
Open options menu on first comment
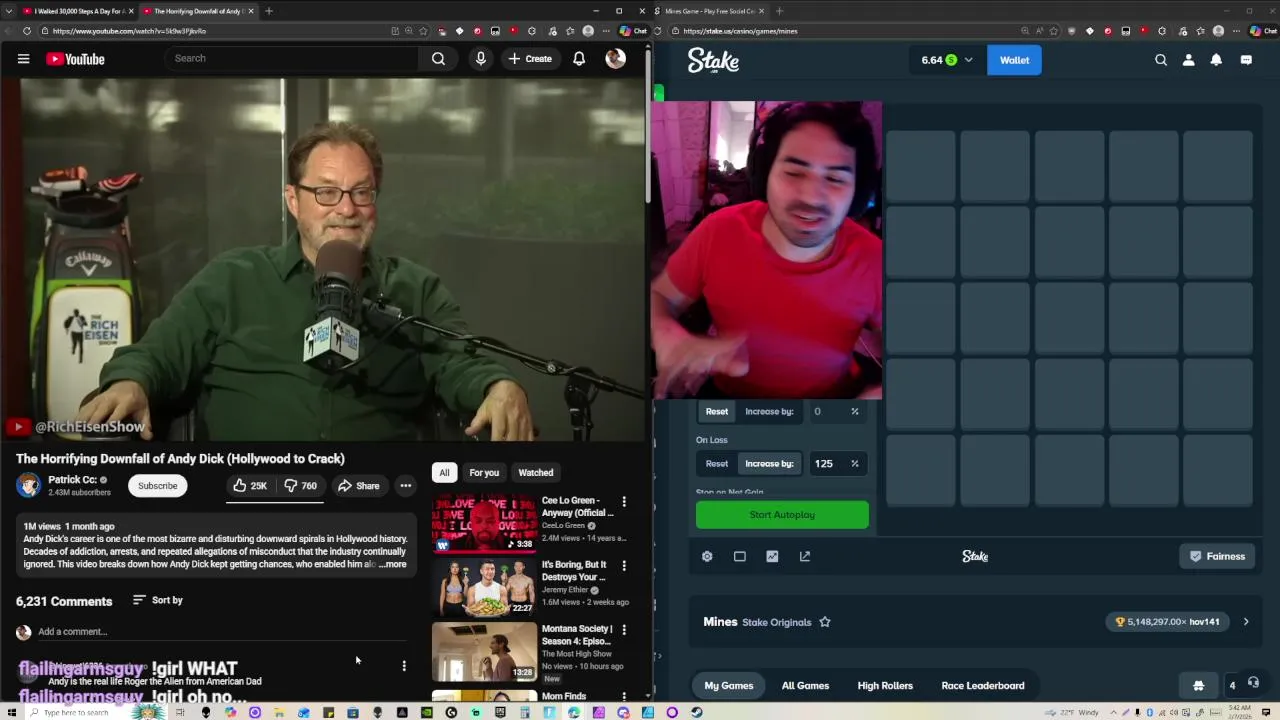click(404, 666)
